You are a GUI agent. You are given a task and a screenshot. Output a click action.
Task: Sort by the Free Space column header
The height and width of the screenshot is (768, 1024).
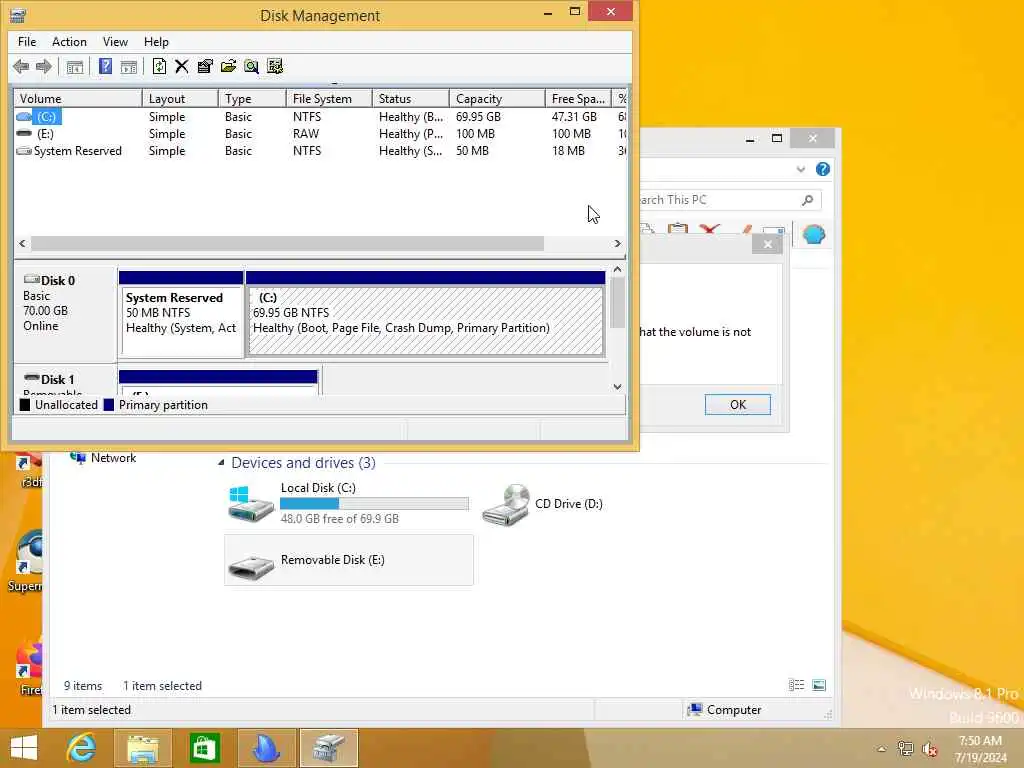pyautogui.click(x=578, y=99)
